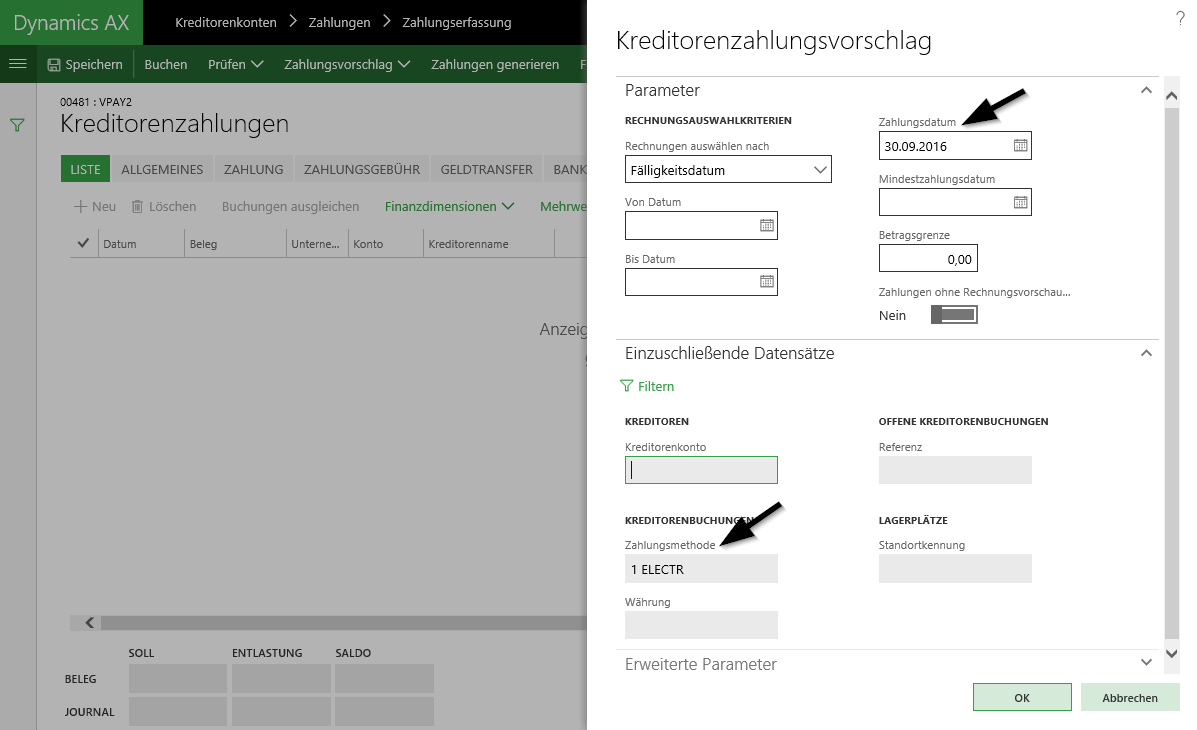Click the Filtern link
The image size is (1197, 730).
648,386
